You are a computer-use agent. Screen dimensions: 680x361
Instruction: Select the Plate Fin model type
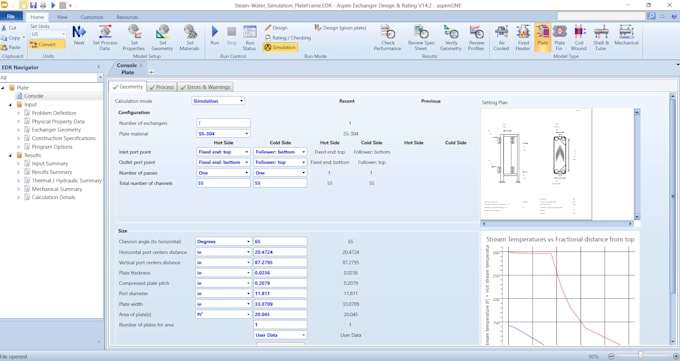tap(559, 37)
